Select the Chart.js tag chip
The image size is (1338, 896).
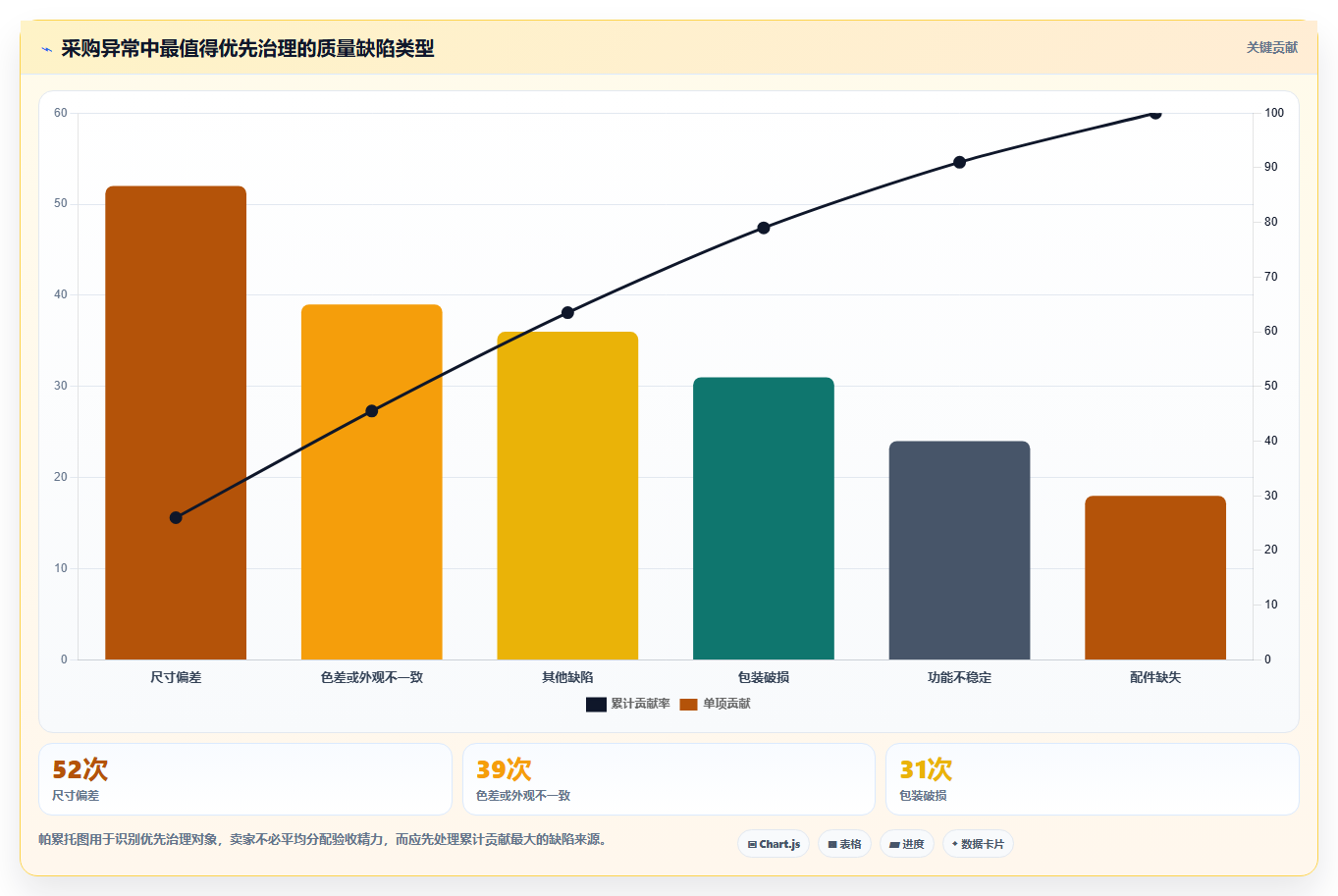coord(774,844)
